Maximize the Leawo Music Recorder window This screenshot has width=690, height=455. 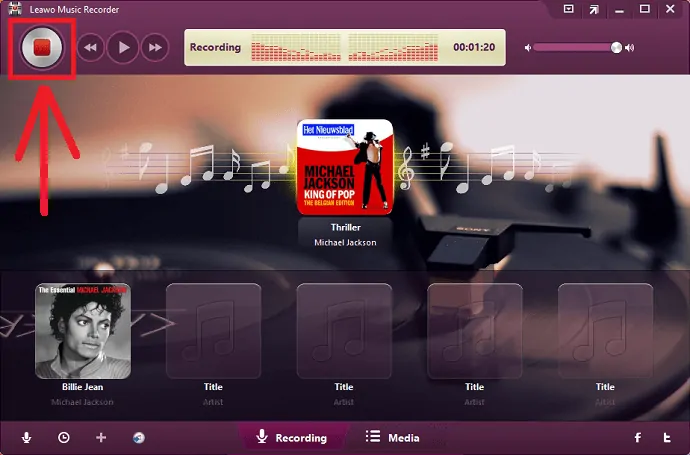point(645,9)
